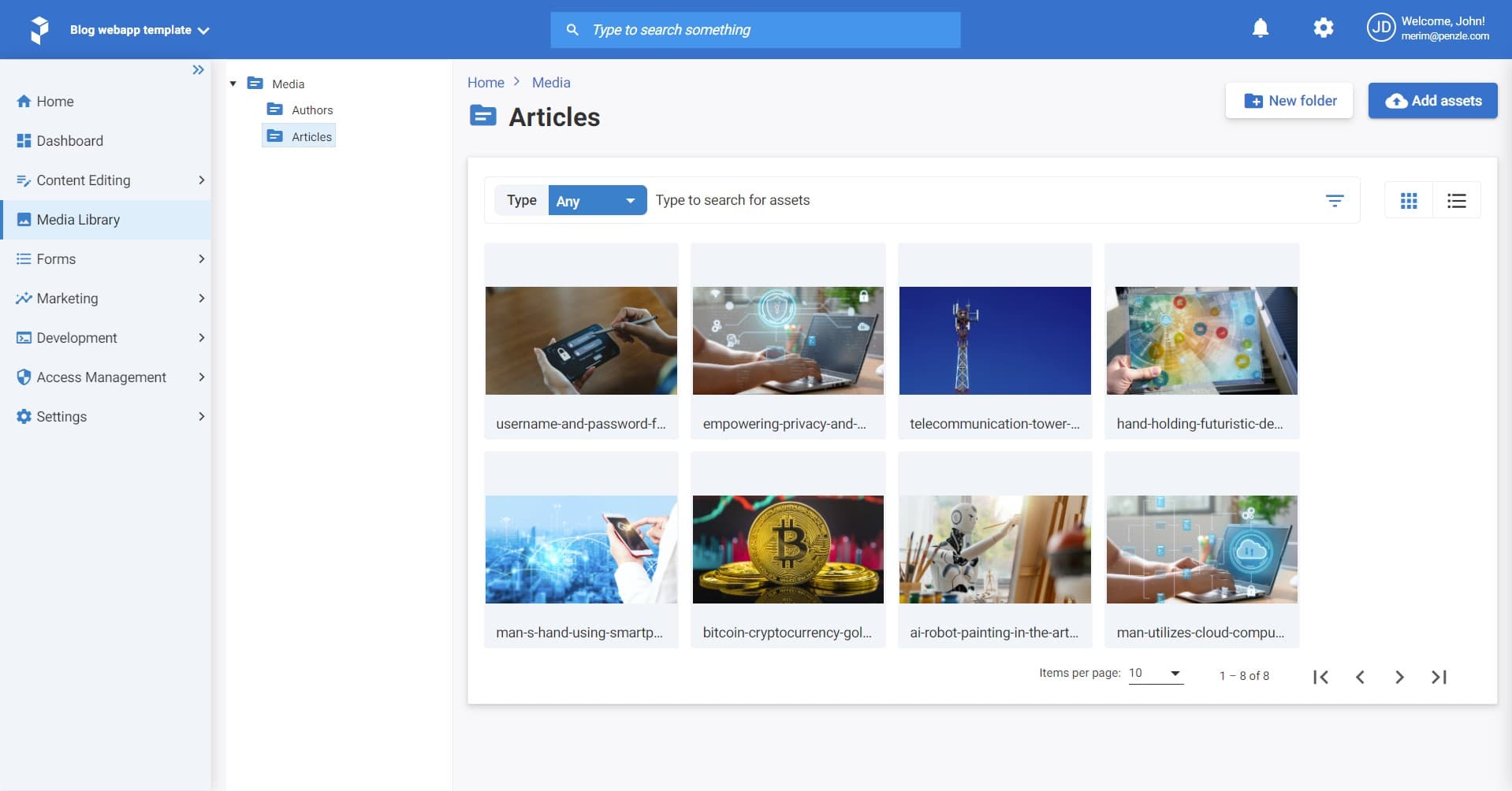Image resolution: width=1512 pixels, height=791 pixels.
Task: Collapse the Media tree node
Action: click(233, 84)
